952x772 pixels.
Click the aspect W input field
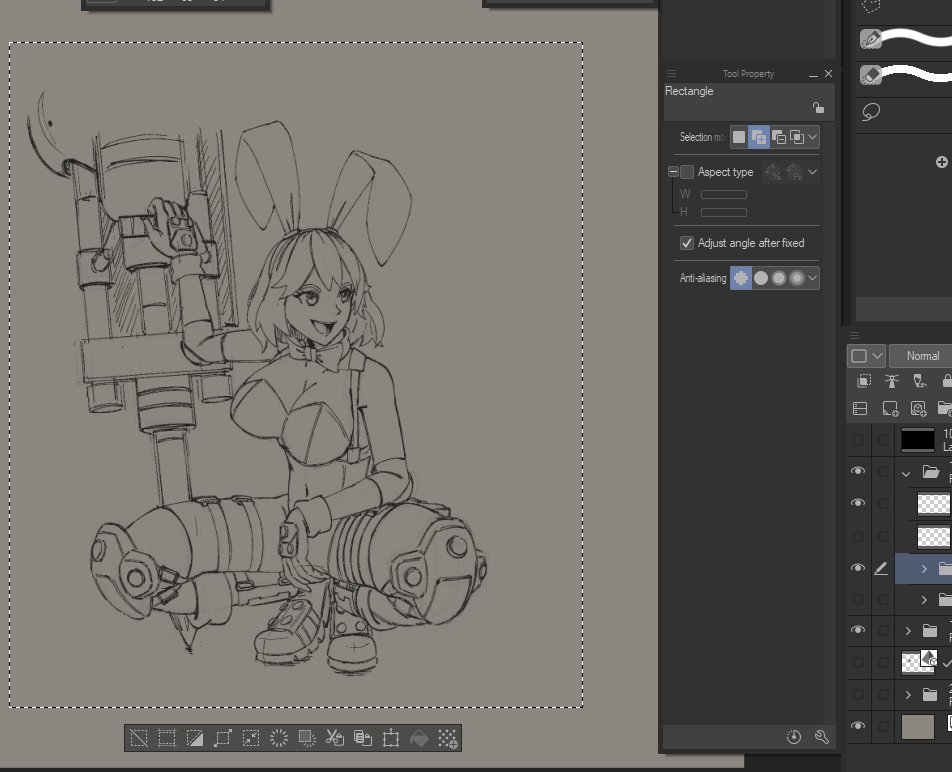(x=724, y=194)
